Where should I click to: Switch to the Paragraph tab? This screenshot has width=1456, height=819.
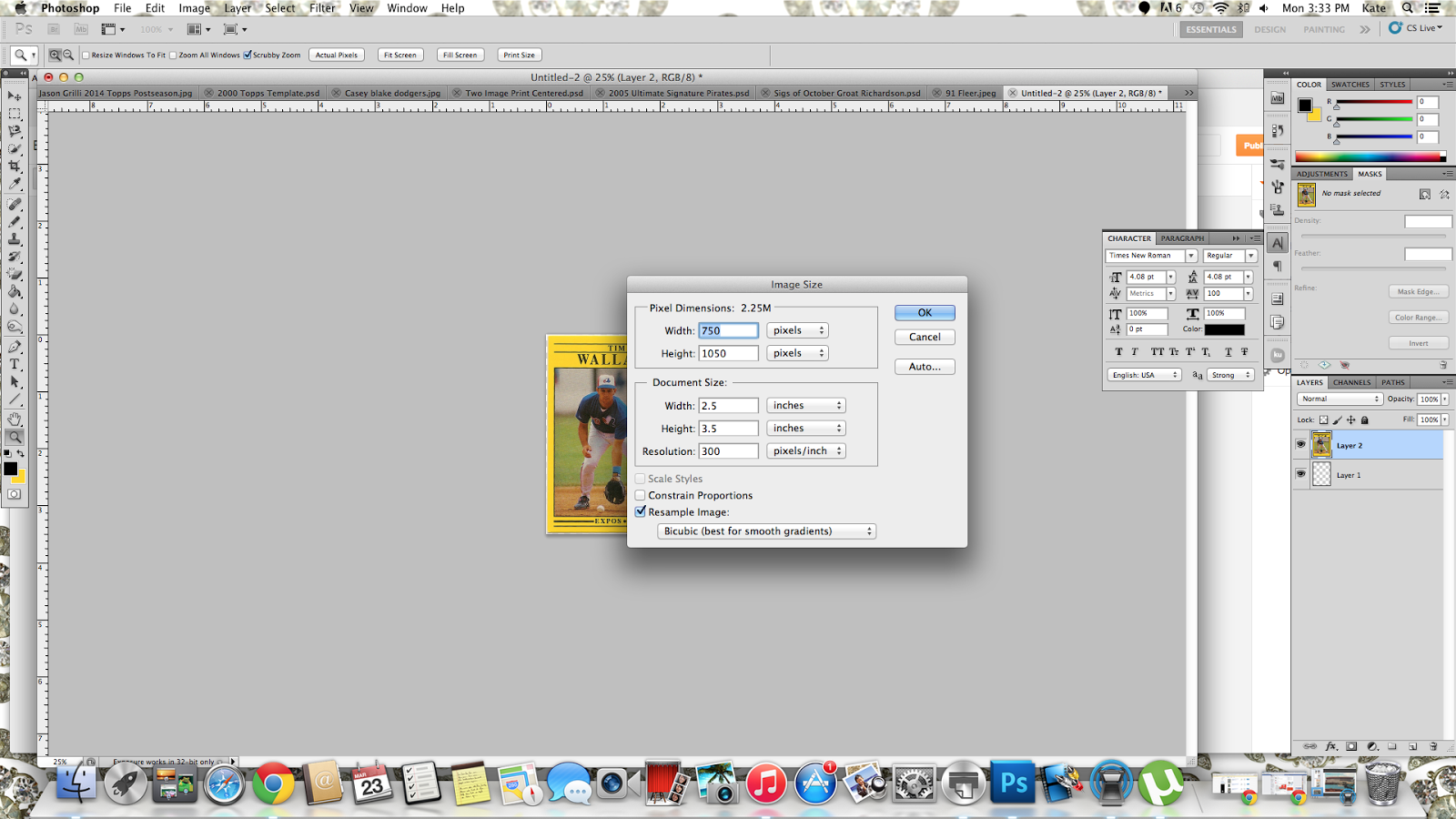pyautogui.click(x=1182, y=238)
